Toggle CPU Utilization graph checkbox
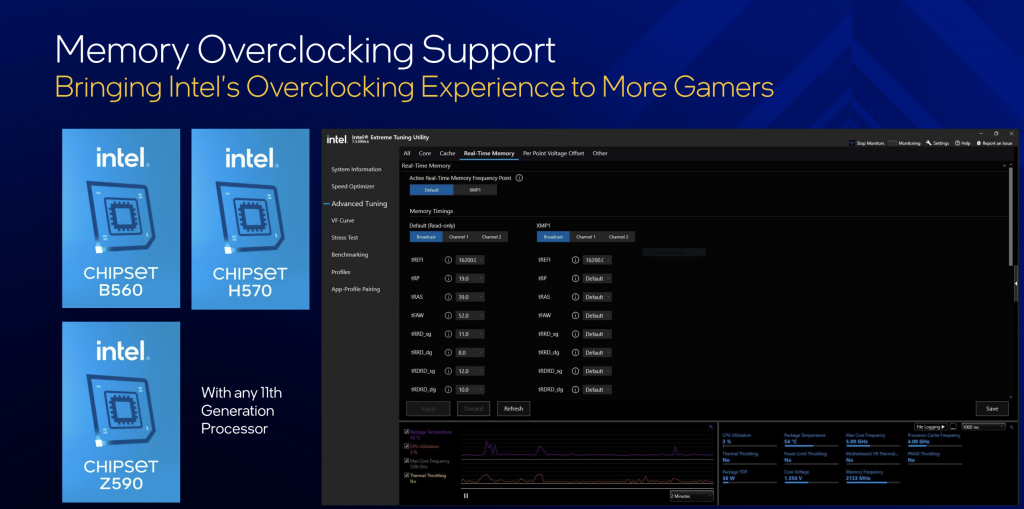This screenshot has height=509, width=1024. click(x=407, y=446)
